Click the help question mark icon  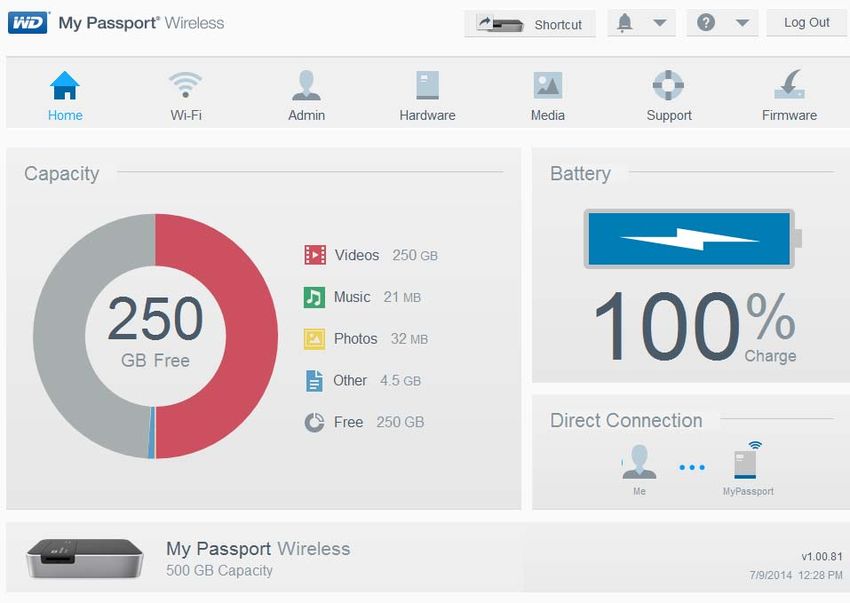click(705, 23)
